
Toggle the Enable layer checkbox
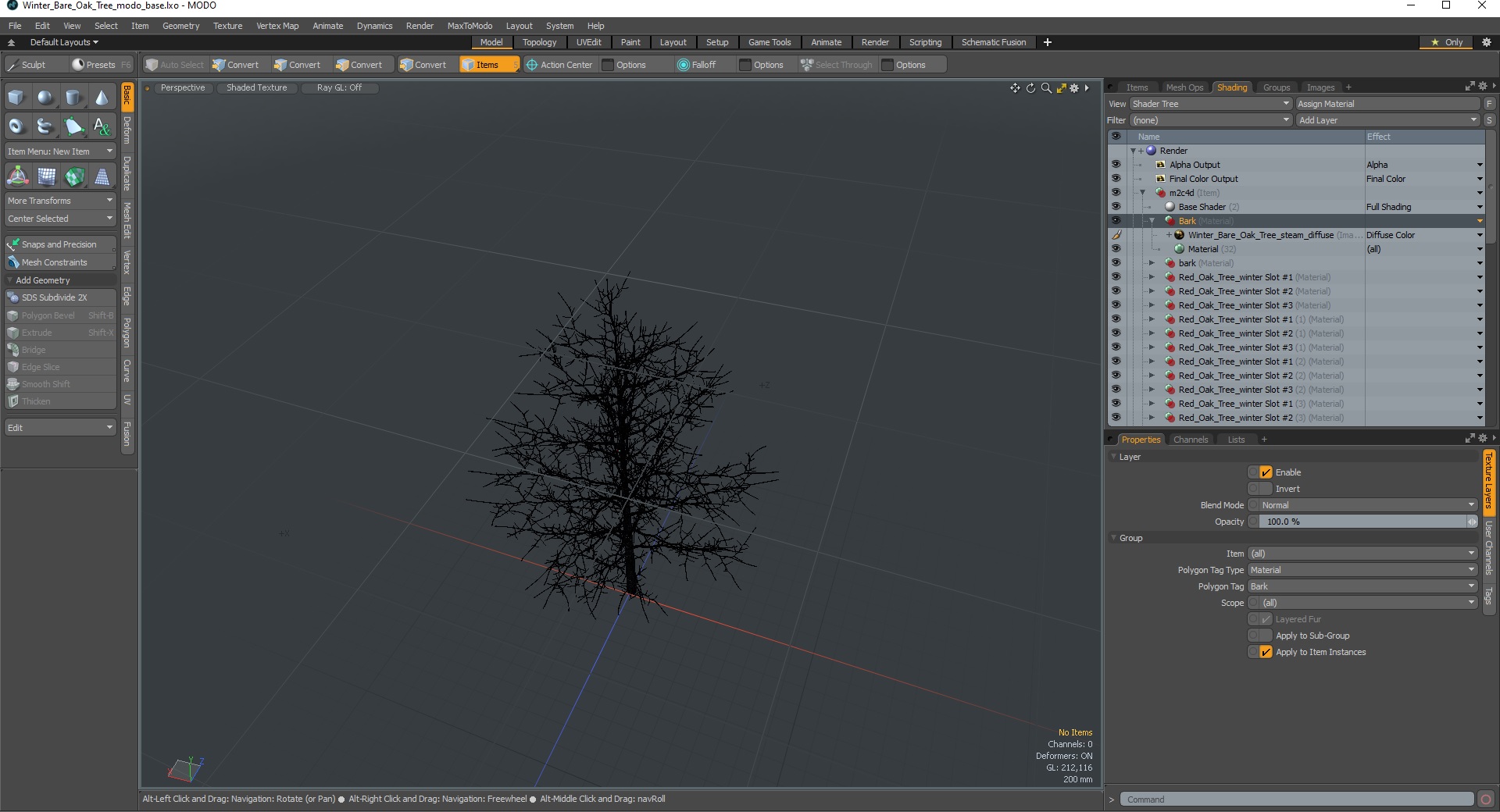tap(1266, 472)
